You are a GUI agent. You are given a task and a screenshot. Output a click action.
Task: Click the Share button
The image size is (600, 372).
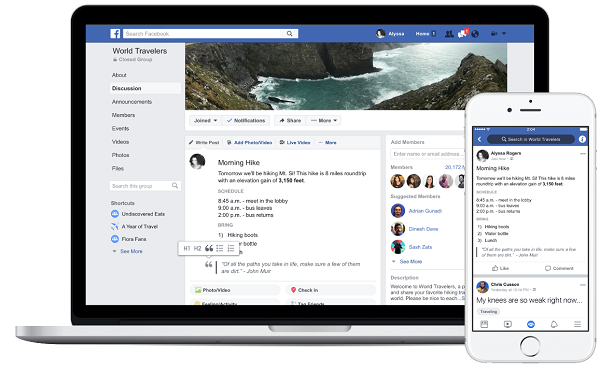tap(290, 121)
